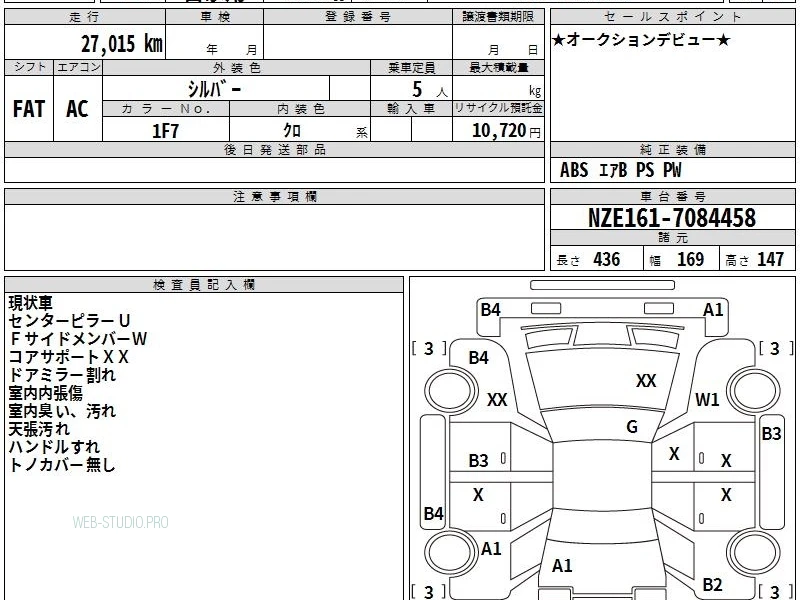Click the chassis number NZE161-7084458
Screen dimensions: 800x600
pyautogui.click(x=672, y=218)
